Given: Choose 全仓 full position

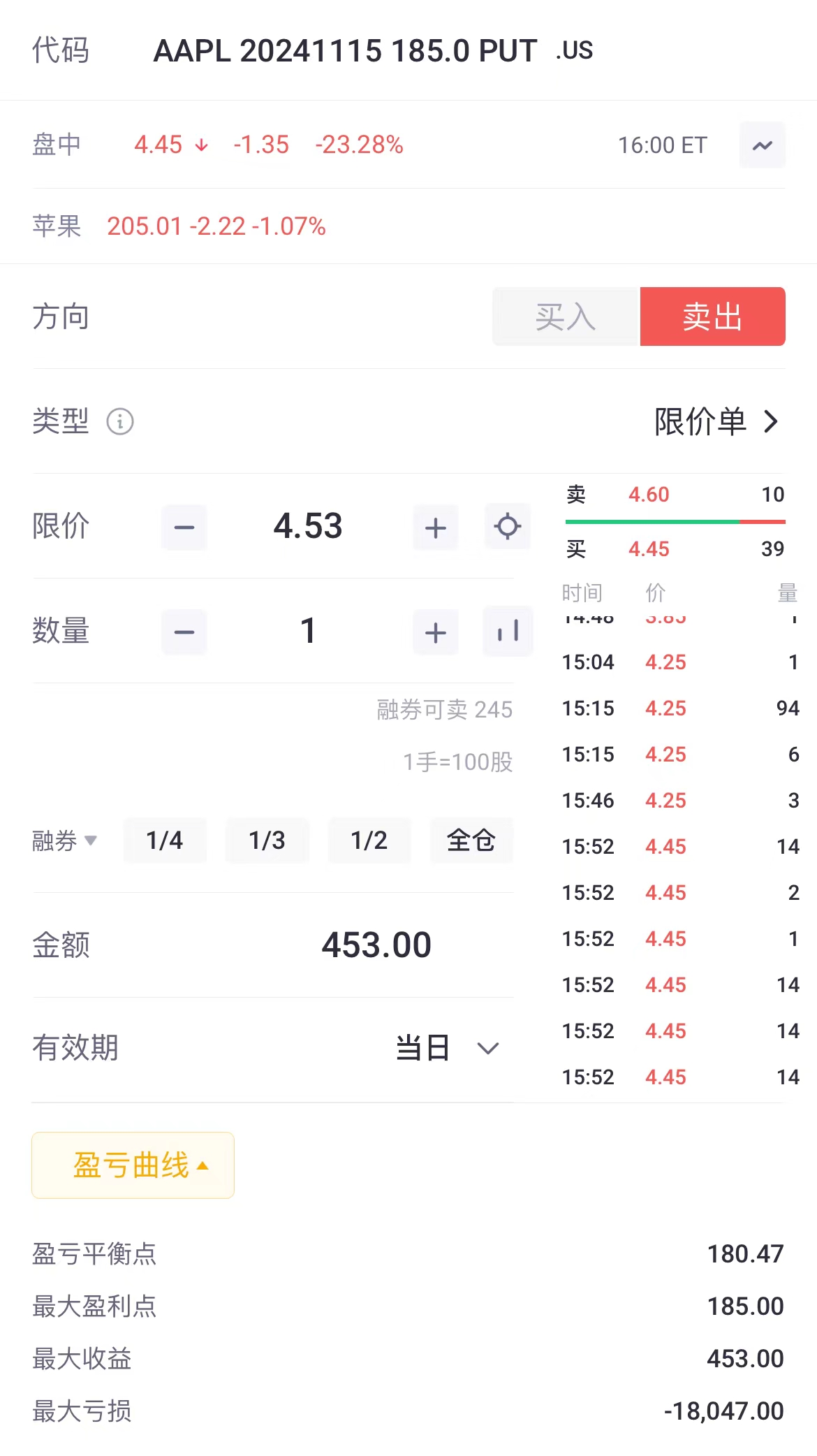Looking at the screenshot, I should [471, 840].
